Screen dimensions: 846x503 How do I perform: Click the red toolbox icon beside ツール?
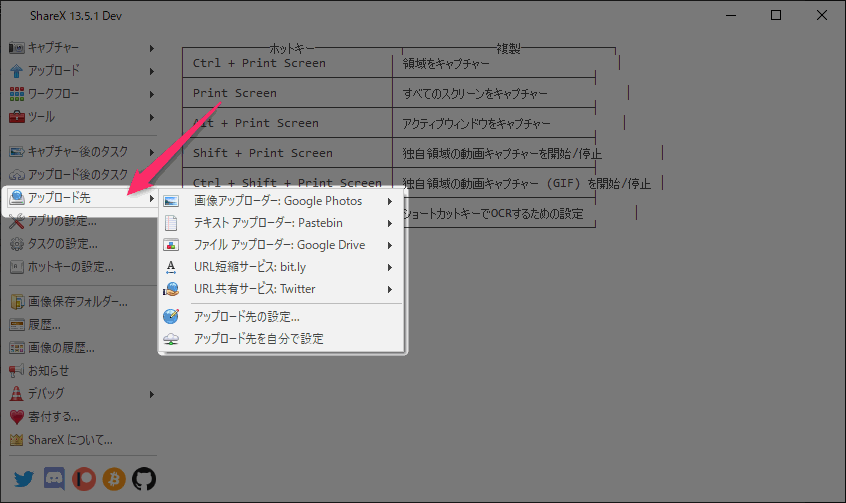click(x=17, y=117)
